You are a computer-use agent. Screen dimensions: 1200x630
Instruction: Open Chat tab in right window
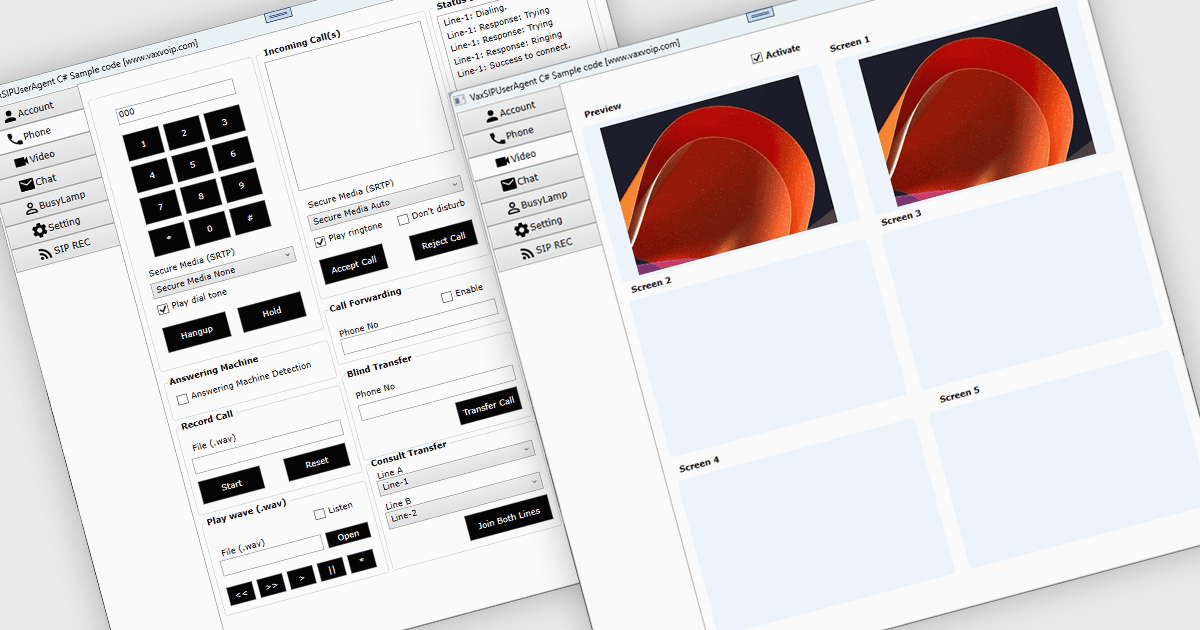coord(522,181)
